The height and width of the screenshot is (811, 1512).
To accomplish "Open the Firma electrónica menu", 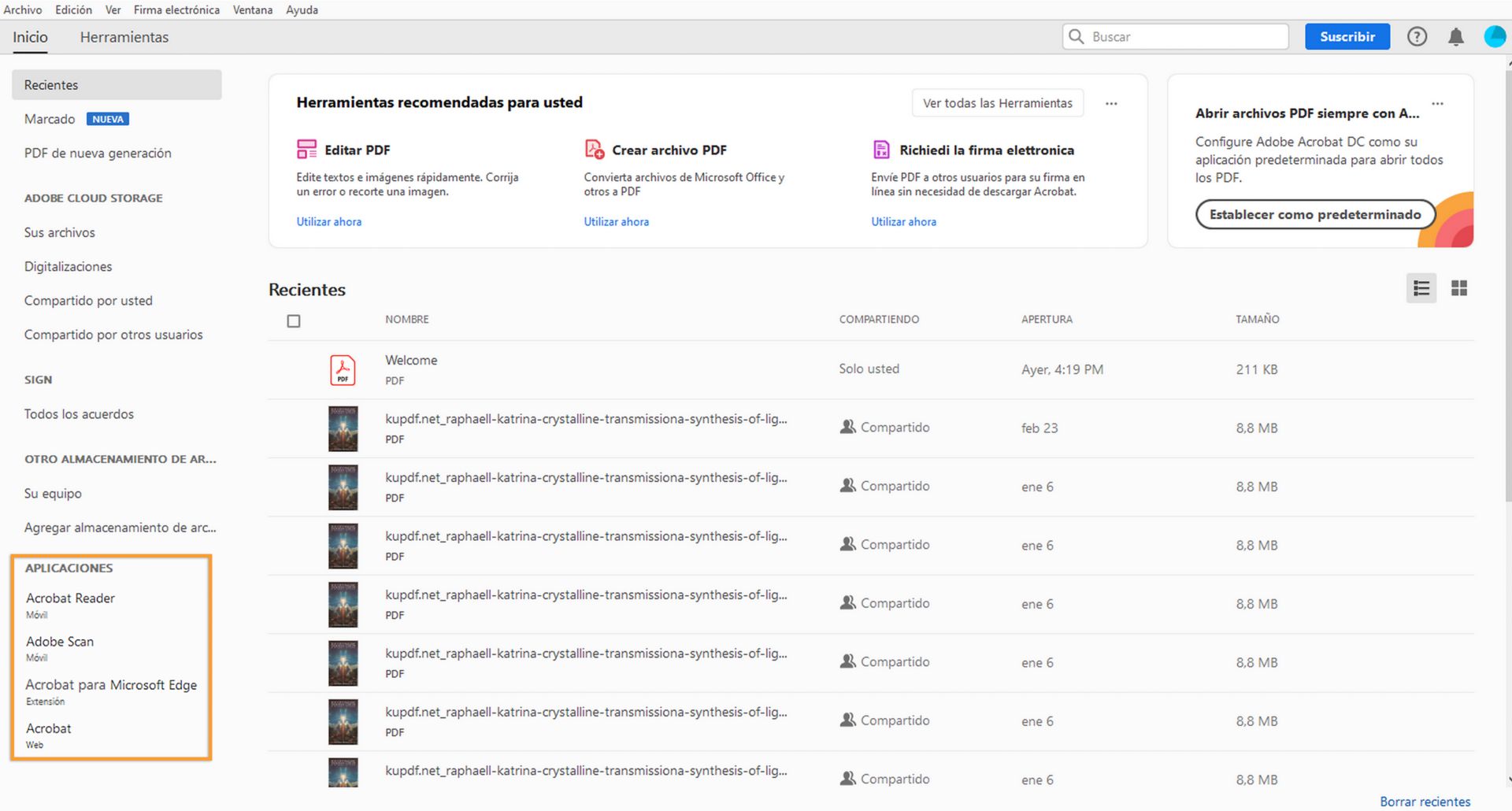I will click(176, 10).
